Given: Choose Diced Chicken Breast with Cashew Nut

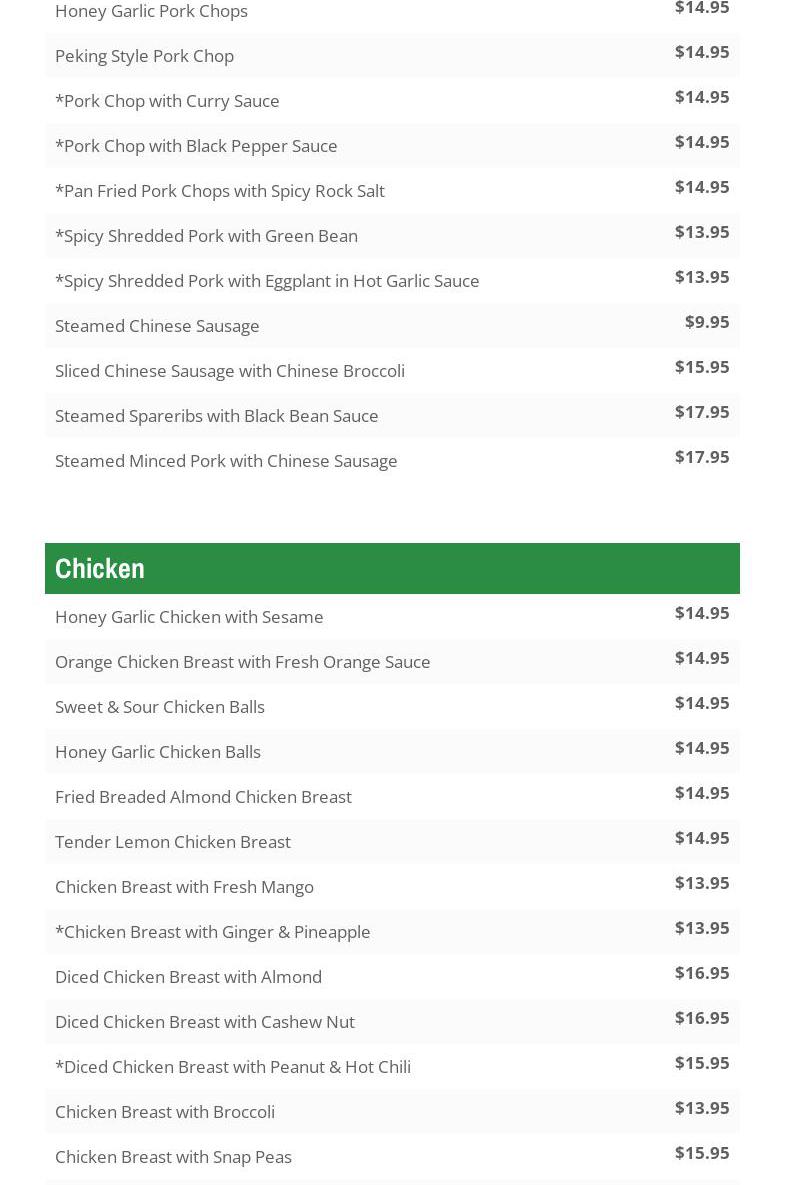Looking at the screenshot, I should [x=204, y=1022].
